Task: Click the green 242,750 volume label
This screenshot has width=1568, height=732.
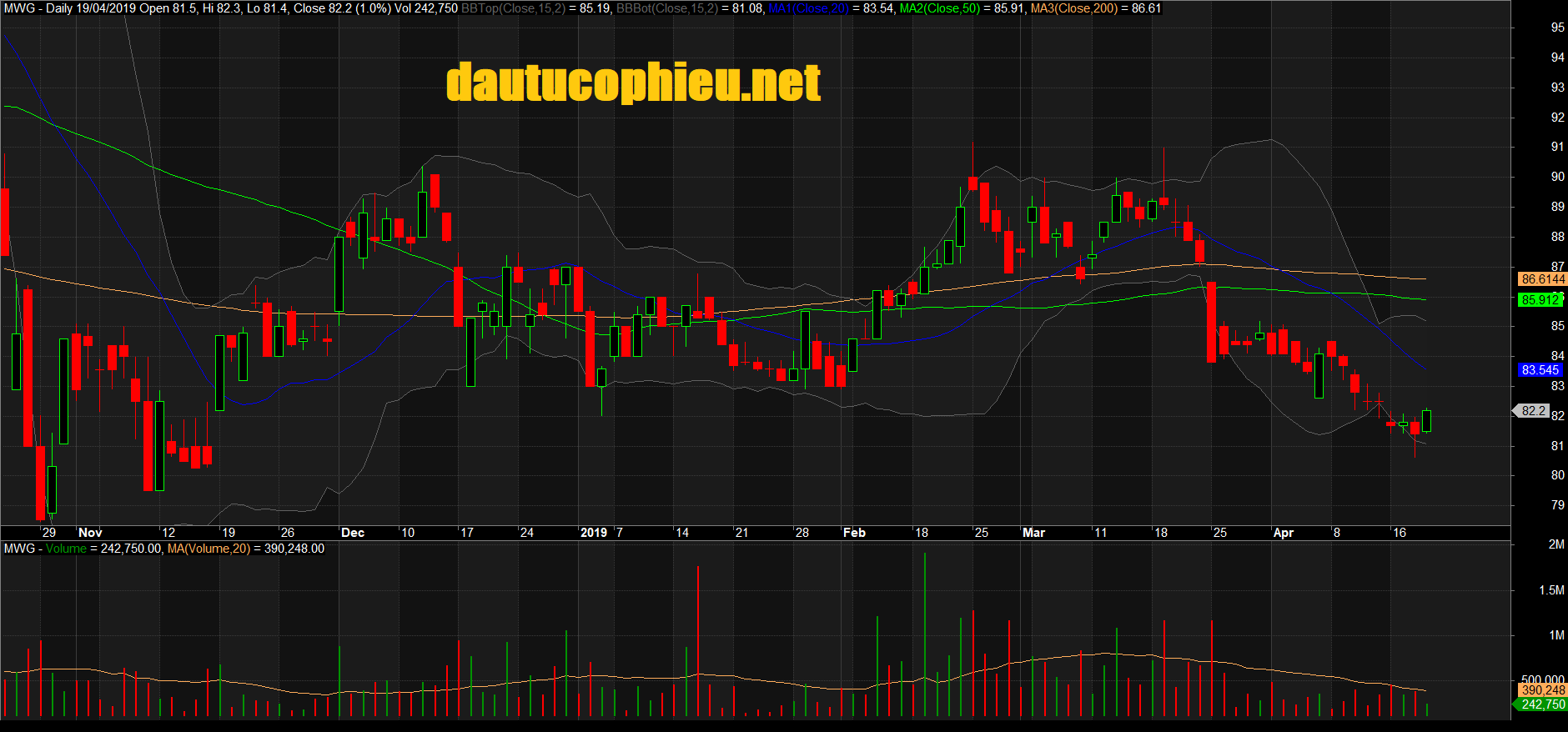Action: coord(1542,704)
